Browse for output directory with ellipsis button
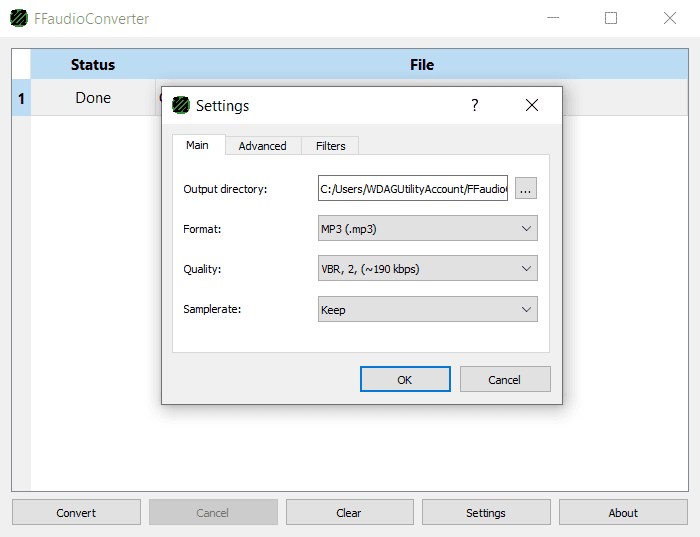 point(526,188)
